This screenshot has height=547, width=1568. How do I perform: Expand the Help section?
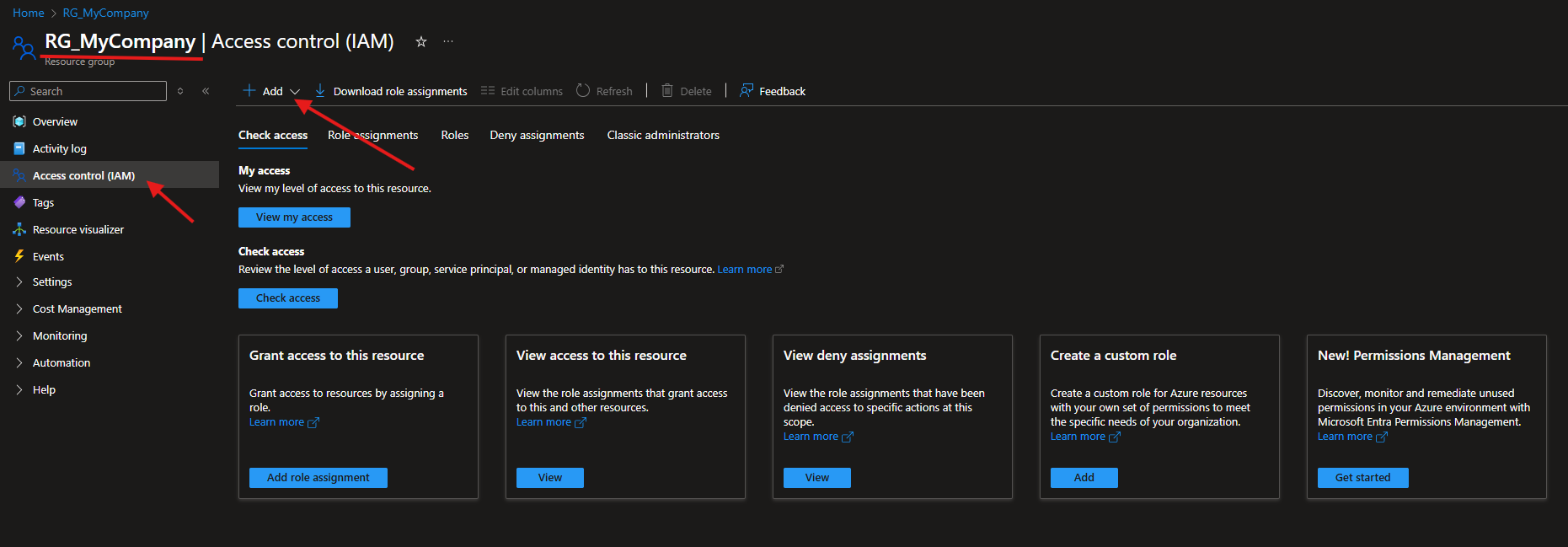coord(19,390)
